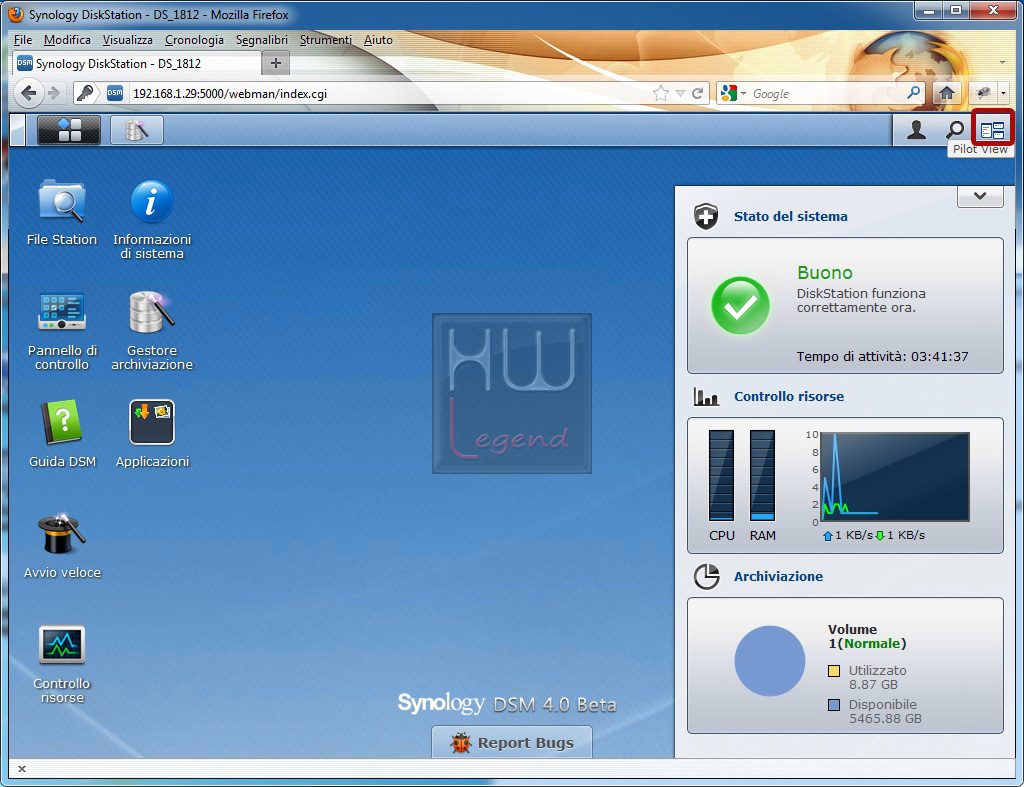This screenshot has width=1024, height=787.
Task: Open the URL history dropdown arrow
Action: pyautogui.click(x=680, y=93)
